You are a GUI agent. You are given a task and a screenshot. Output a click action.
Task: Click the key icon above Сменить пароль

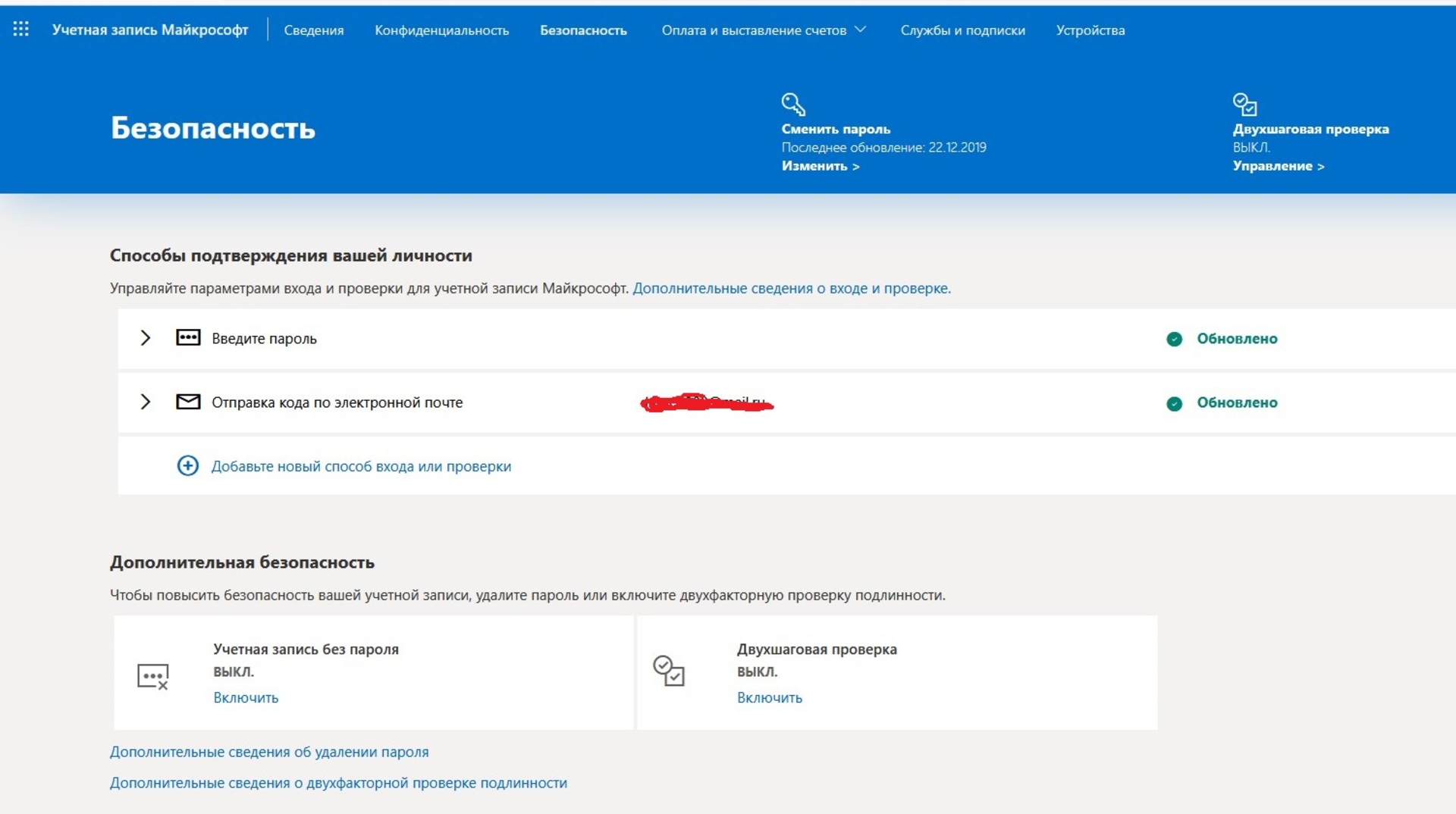[x=793, y=104]
